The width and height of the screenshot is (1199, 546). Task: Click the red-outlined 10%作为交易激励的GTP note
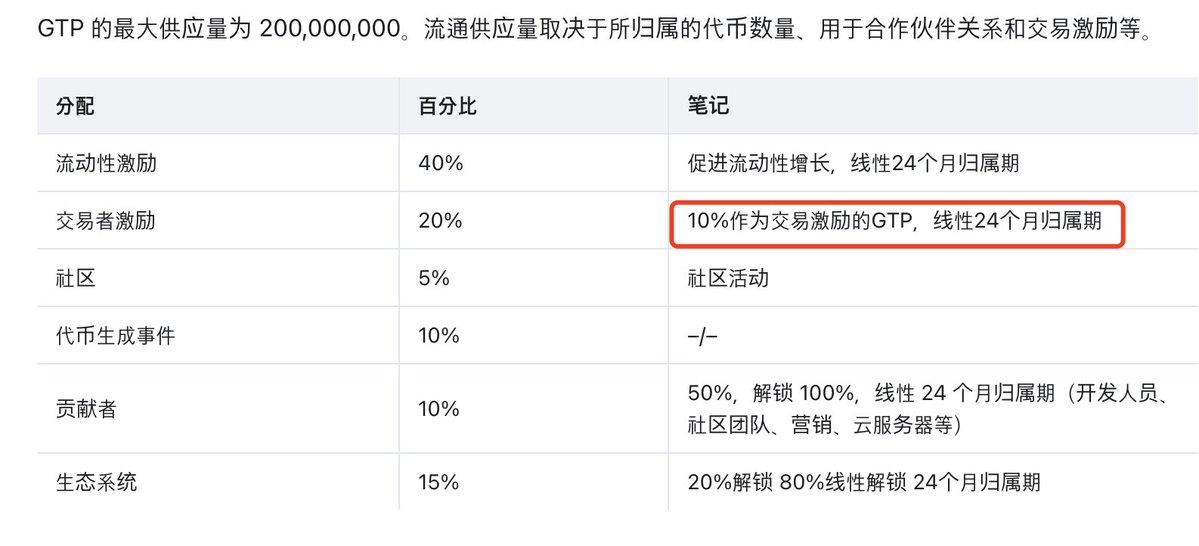tap(894, 221)
